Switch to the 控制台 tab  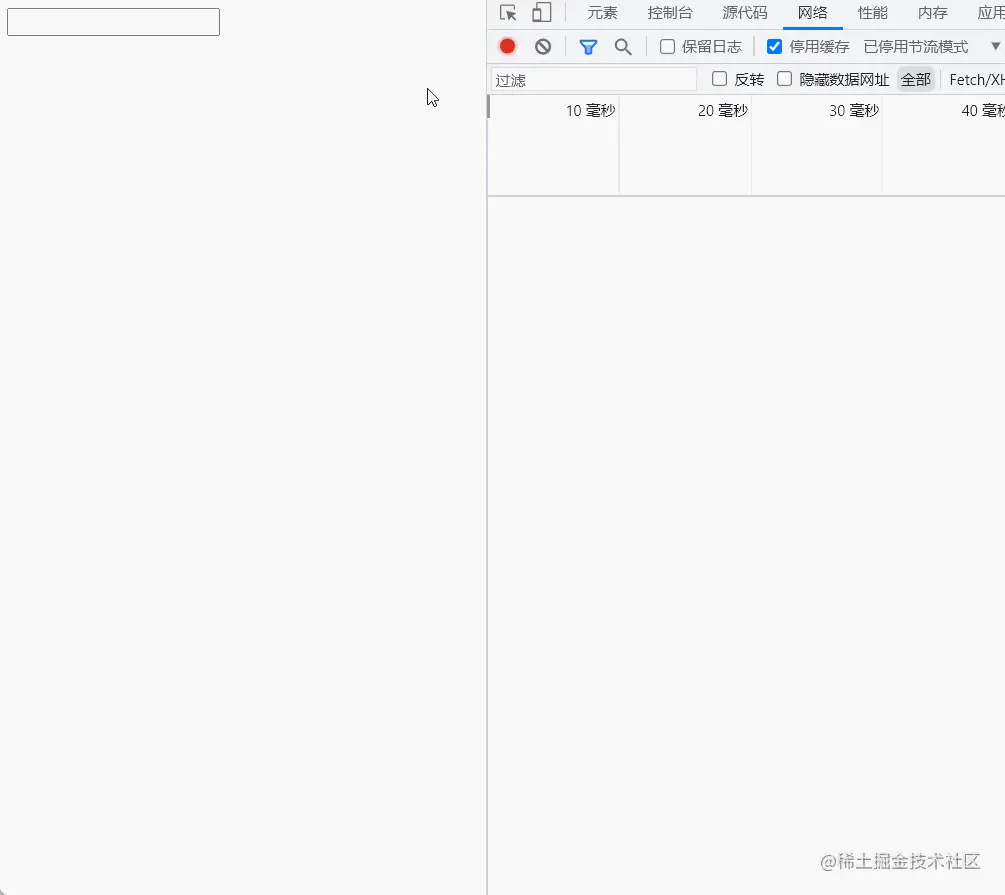point(670,13)
